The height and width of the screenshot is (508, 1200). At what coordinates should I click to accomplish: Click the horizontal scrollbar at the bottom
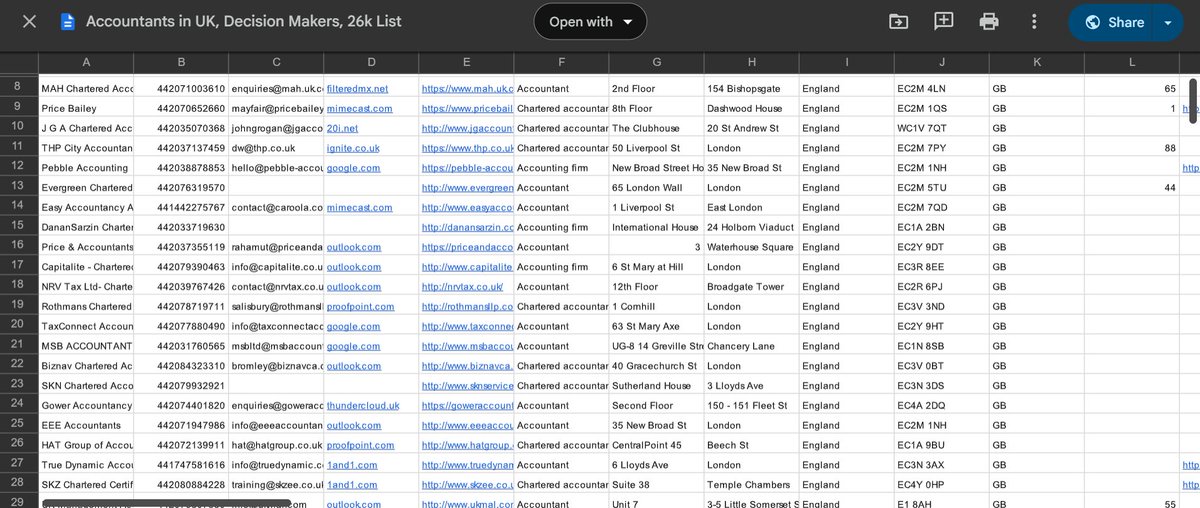[166, 504]
